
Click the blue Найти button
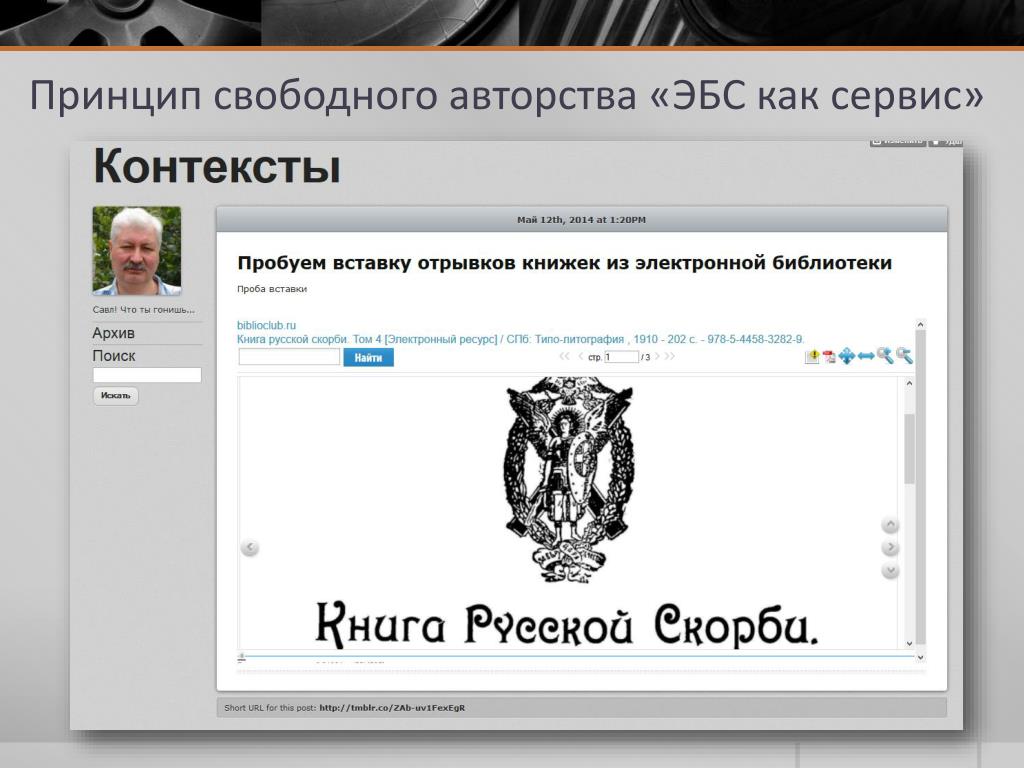[x=368, y=357]
